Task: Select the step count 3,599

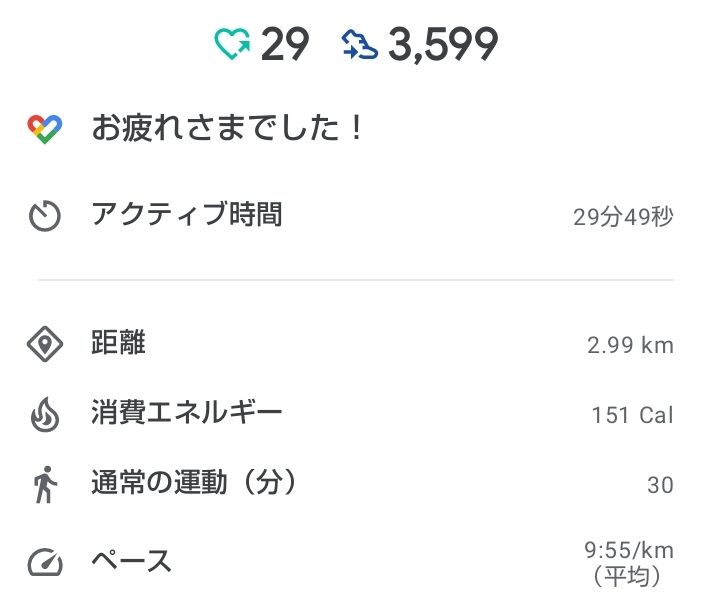Action: 442,45
